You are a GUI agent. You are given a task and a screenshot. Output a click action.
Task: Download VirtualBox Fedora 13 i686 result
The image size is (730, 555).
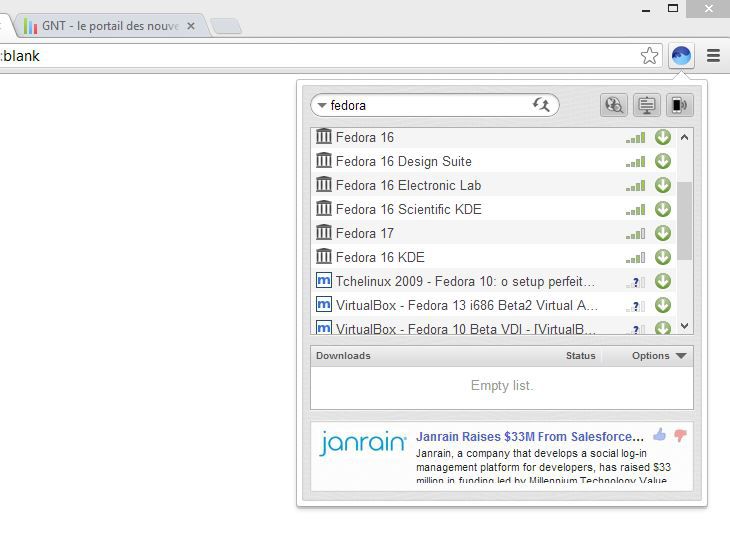click(662, 305)
